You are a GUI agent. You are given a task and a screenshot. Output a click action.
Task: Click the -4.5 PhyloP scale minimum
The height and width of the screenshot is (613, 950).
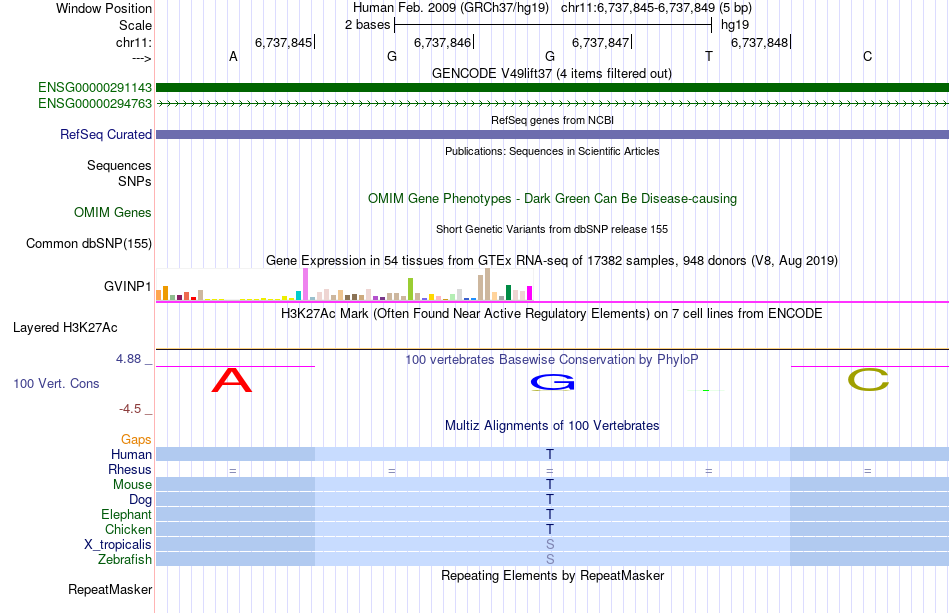click(x=130, y=409)
